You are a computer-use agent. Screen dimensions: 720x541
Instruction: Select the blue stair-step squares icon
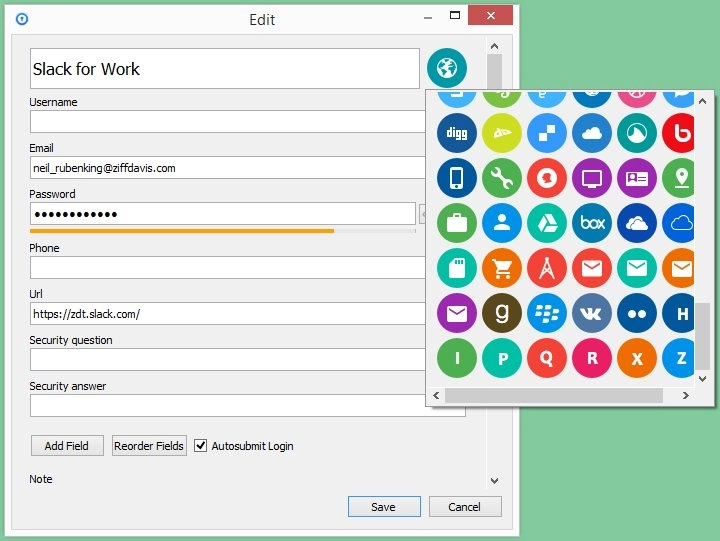tap(547, 133)
